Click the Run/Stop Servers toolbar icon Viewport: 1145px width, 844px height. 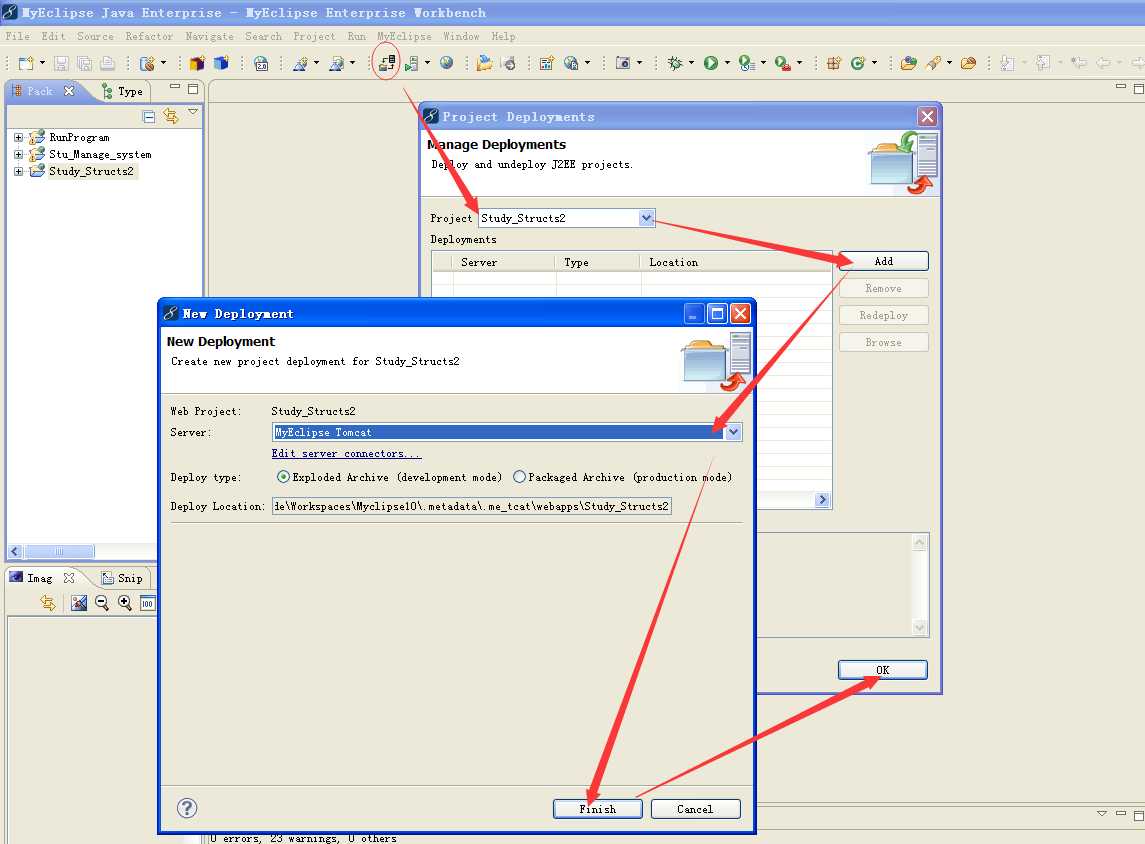[412, 64]
